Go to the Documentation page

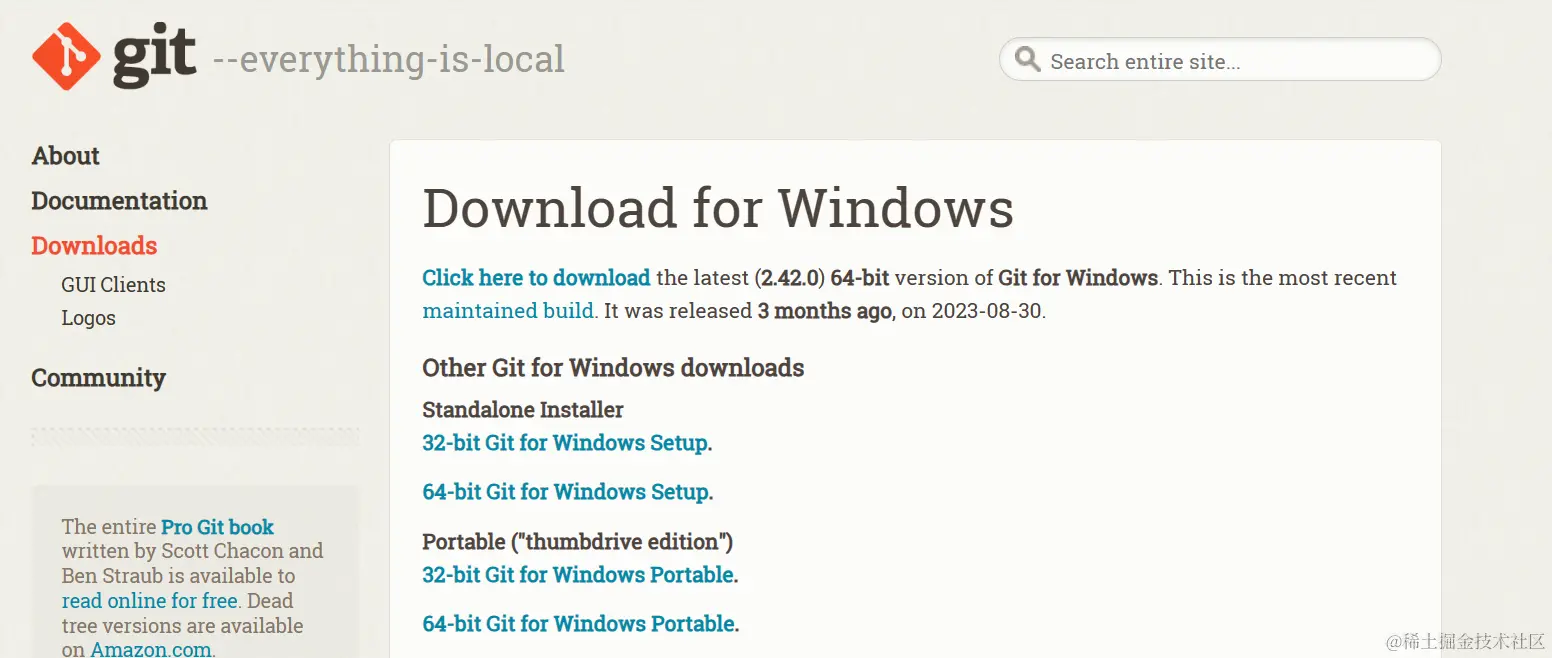pos(119,201)
